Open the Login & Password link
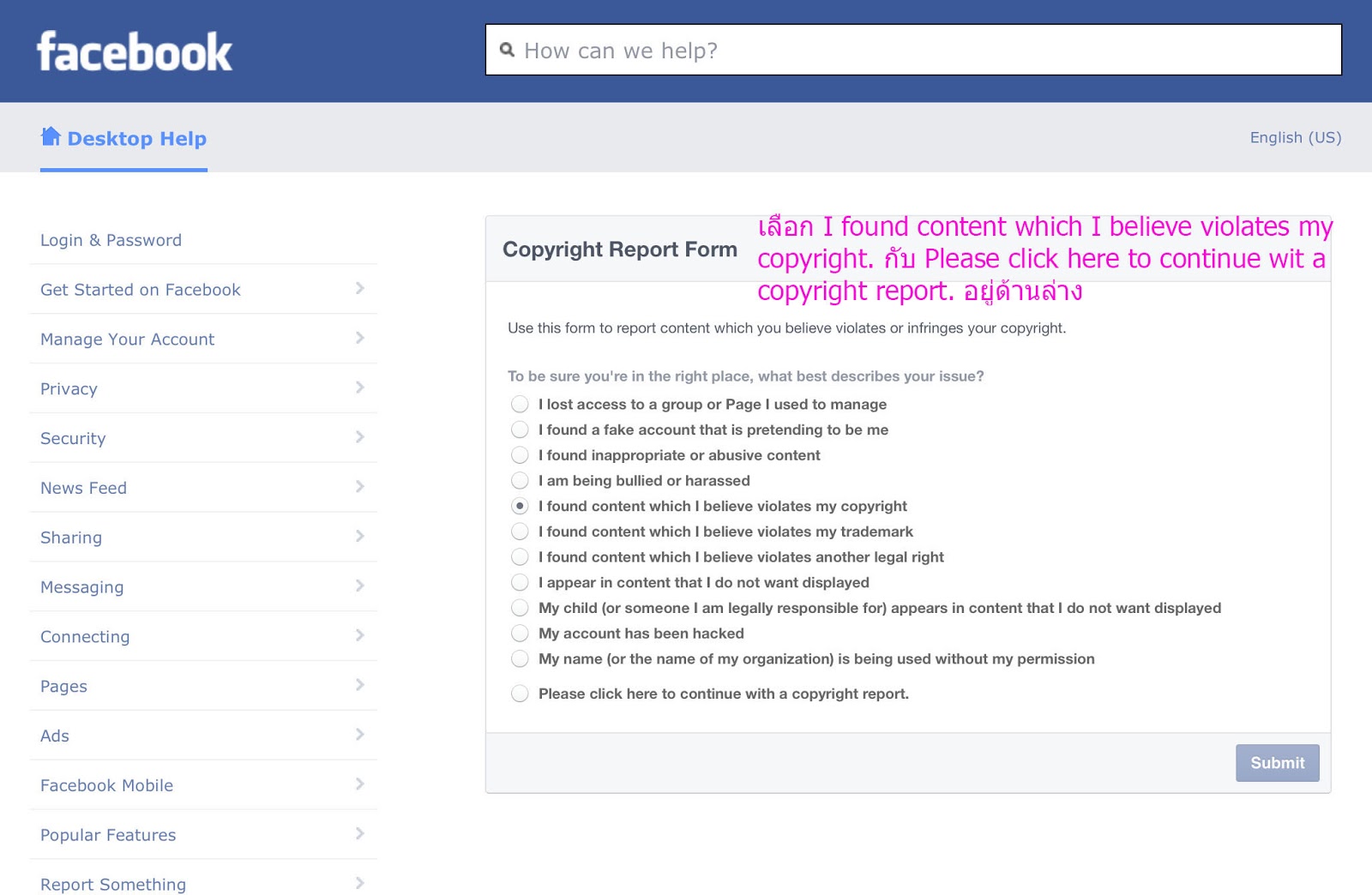Viewport: 1372px width, 895px height. click(111, 240)
